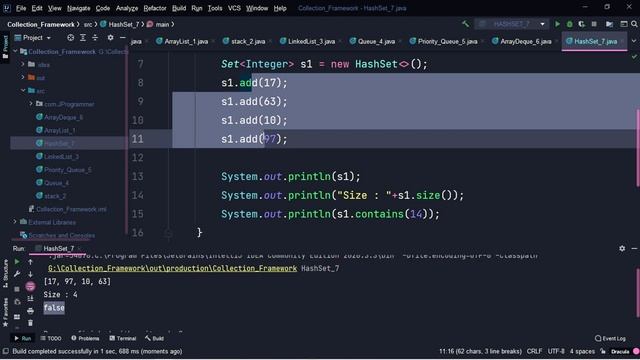
Task: Click the Run console vertical scrollbar
Action: pos(638,292)
